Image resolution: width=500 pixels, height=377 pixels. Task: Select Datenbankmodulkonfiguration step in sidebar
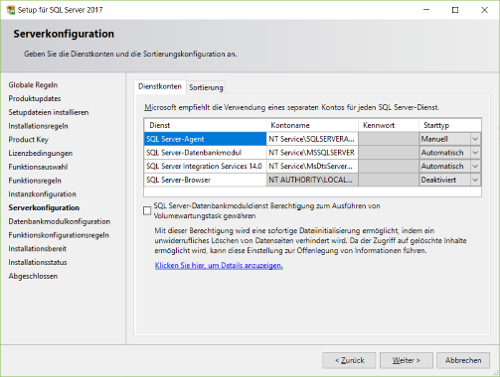click(x=59, y=221)
